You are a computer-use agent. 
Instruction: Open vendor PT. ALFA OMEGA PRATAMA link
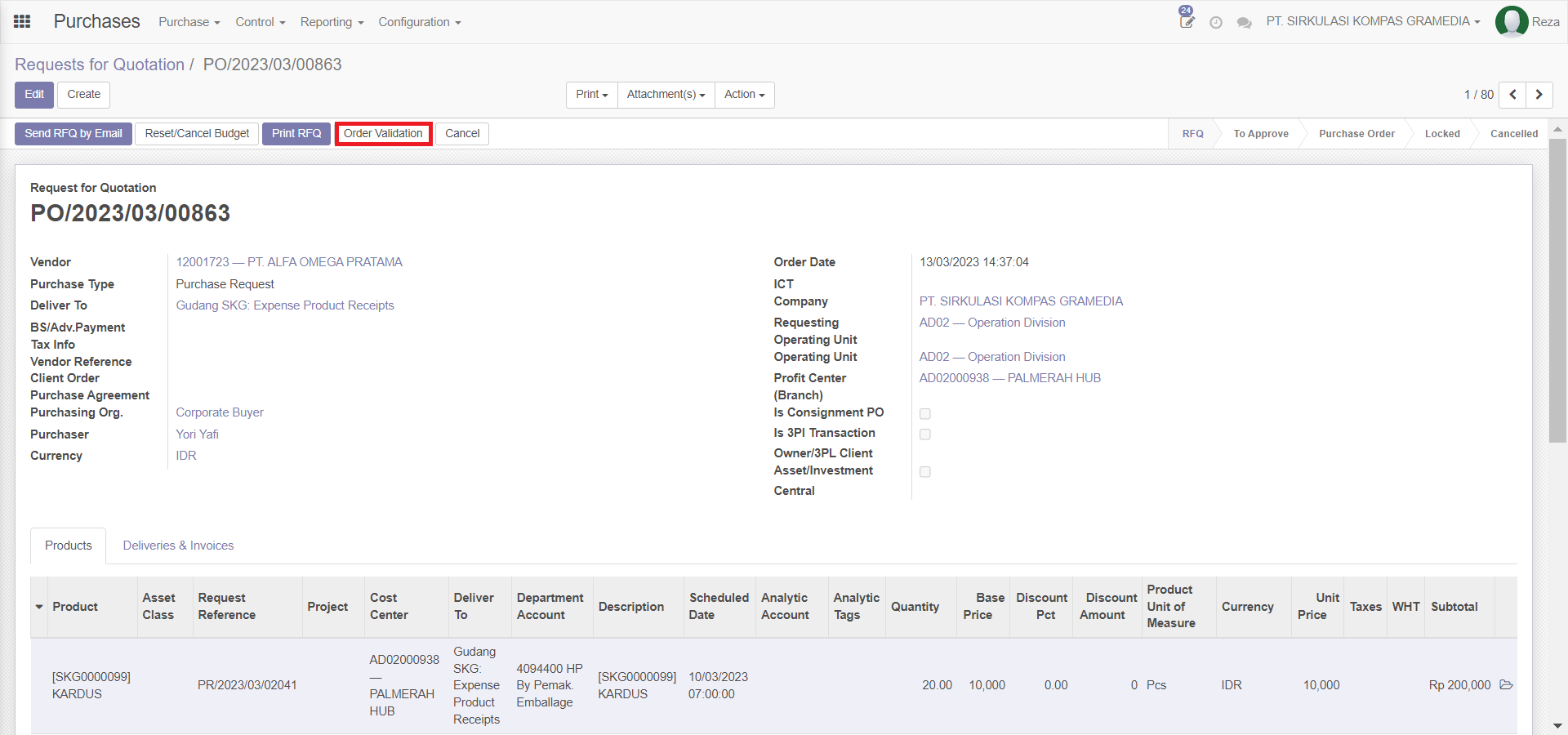click(x=289, y=262)
